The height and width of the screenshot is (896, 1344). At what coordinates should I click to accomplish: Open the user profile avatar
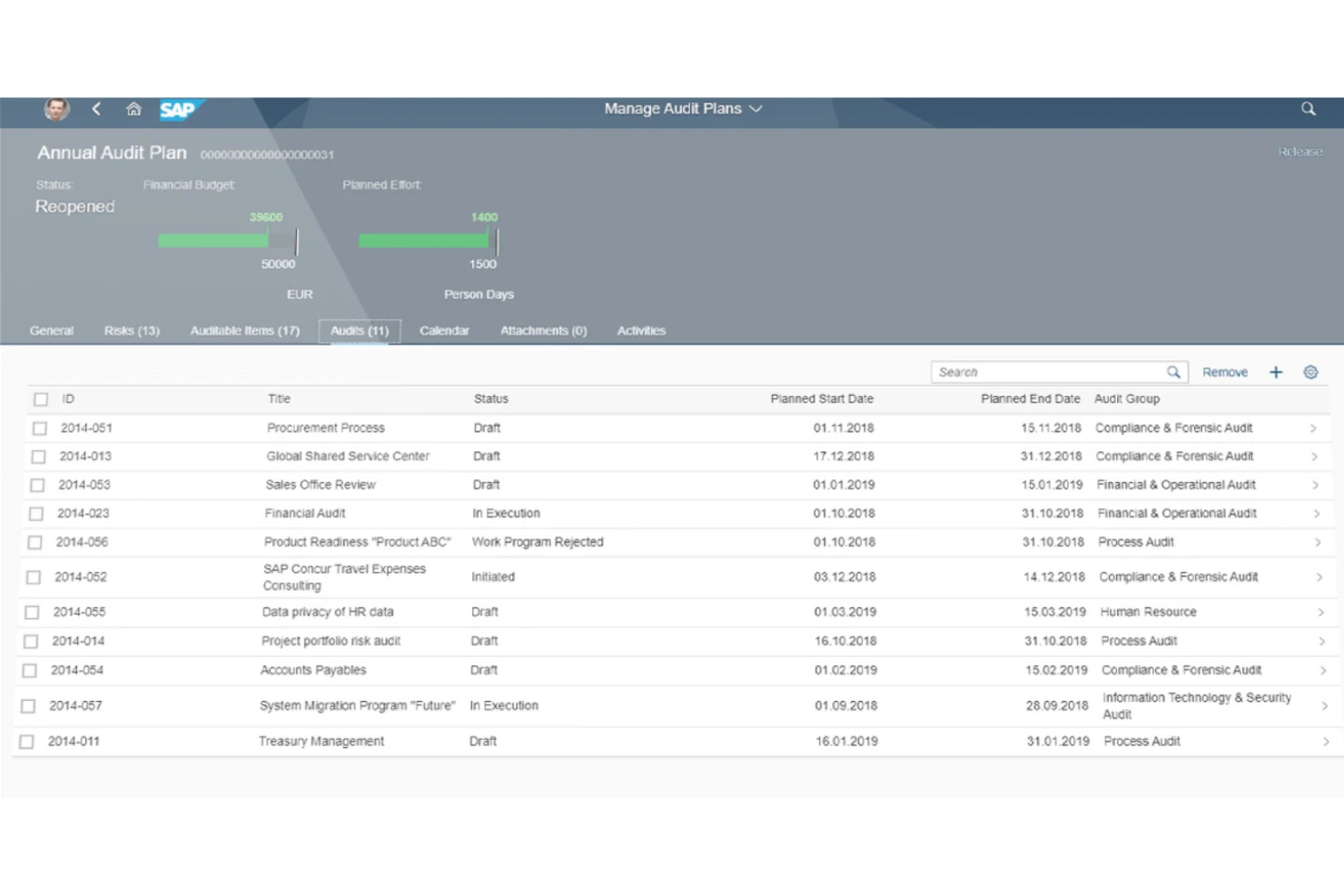tap(56, 109)
